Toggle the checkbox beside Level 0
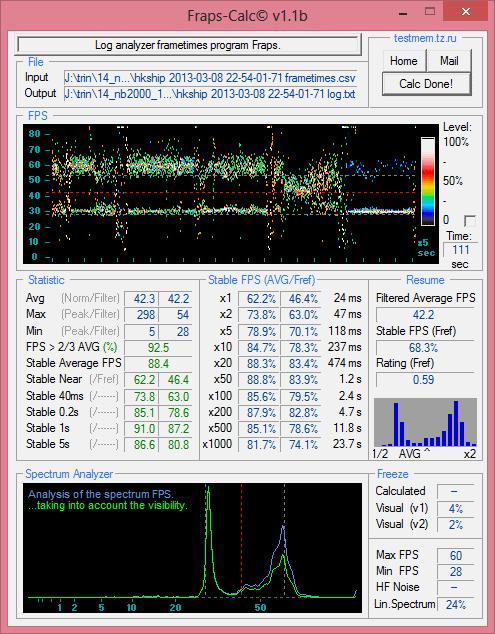This screenshot has height=634, width=495. (470, 221)
